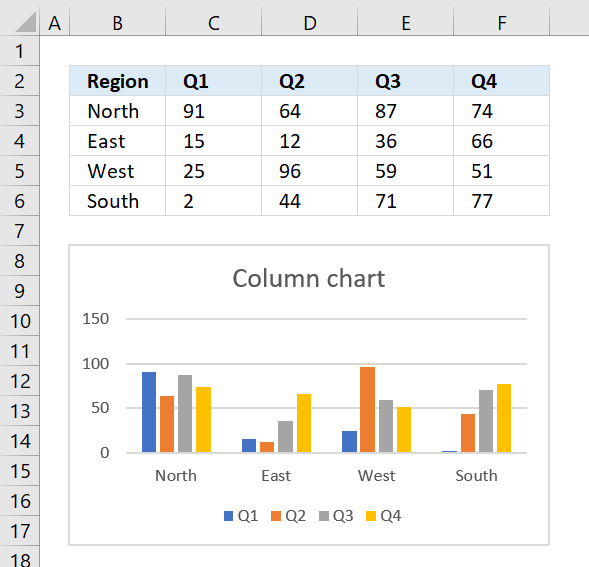Select column F header
The height and width of the screenshot is (567, 589).
(x=501, y=23)
